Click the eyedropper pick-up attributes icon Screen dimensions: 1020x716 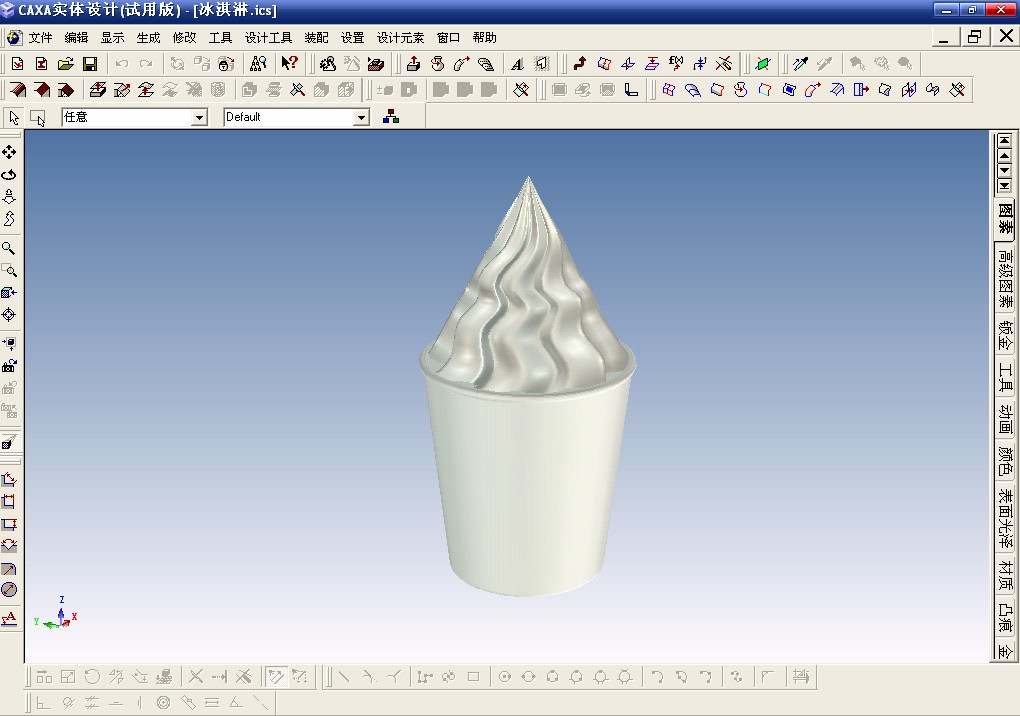click(800, 64)
